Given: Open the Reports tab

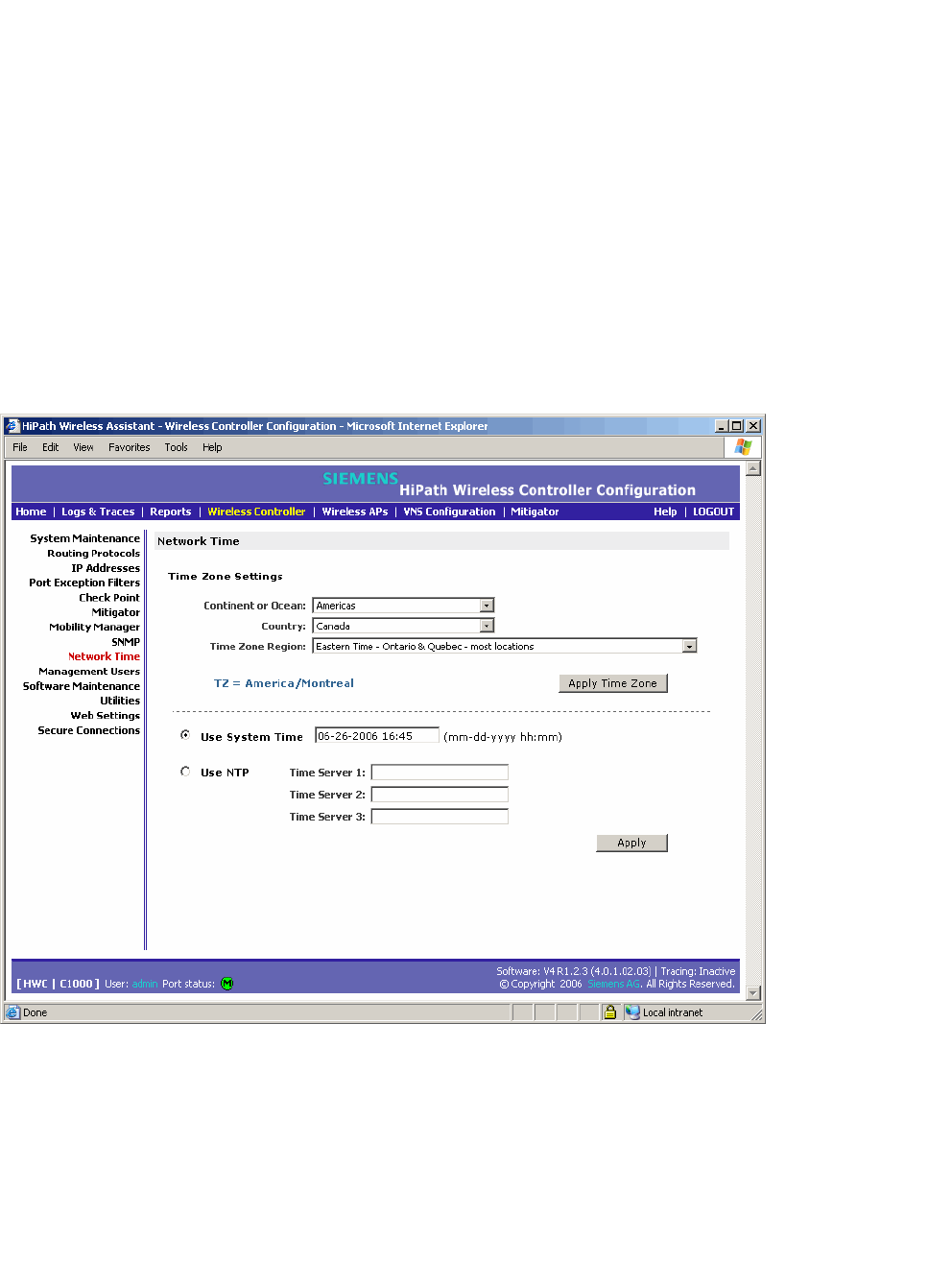Looking at the screenshot, I should pos(171,512).
